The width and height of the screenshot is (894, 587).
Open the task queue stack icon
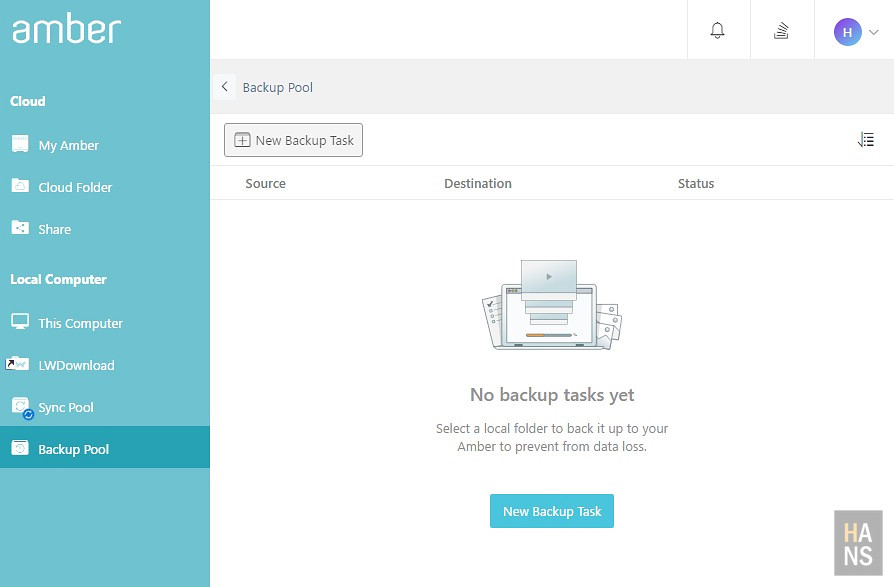coord(781,30)
